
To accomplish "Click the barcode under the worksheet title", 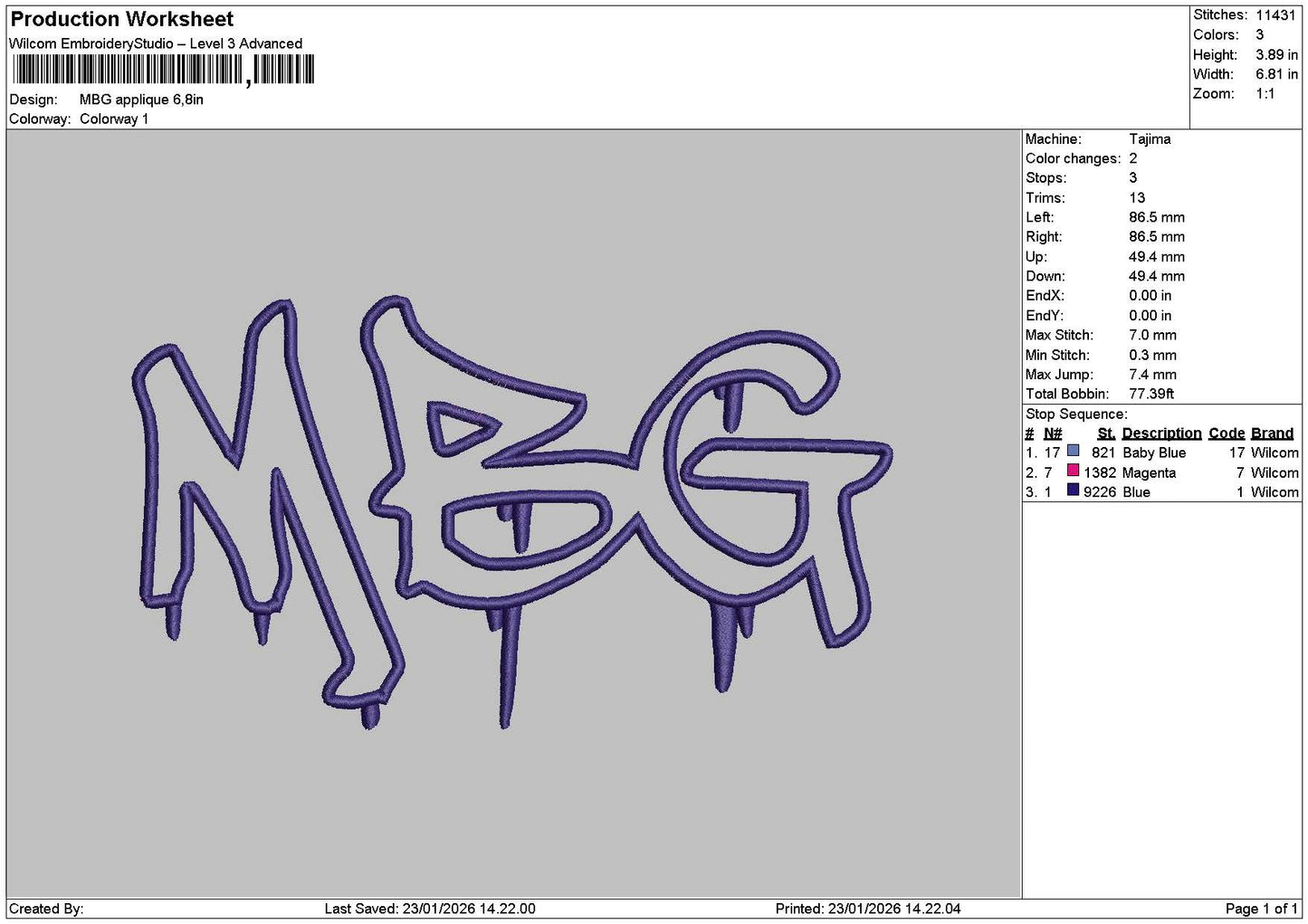I will click(164, 70).
